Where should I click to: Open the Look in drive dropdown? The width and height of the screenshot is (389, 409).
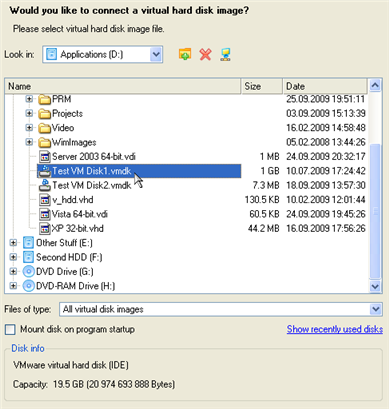pos(156,54)
